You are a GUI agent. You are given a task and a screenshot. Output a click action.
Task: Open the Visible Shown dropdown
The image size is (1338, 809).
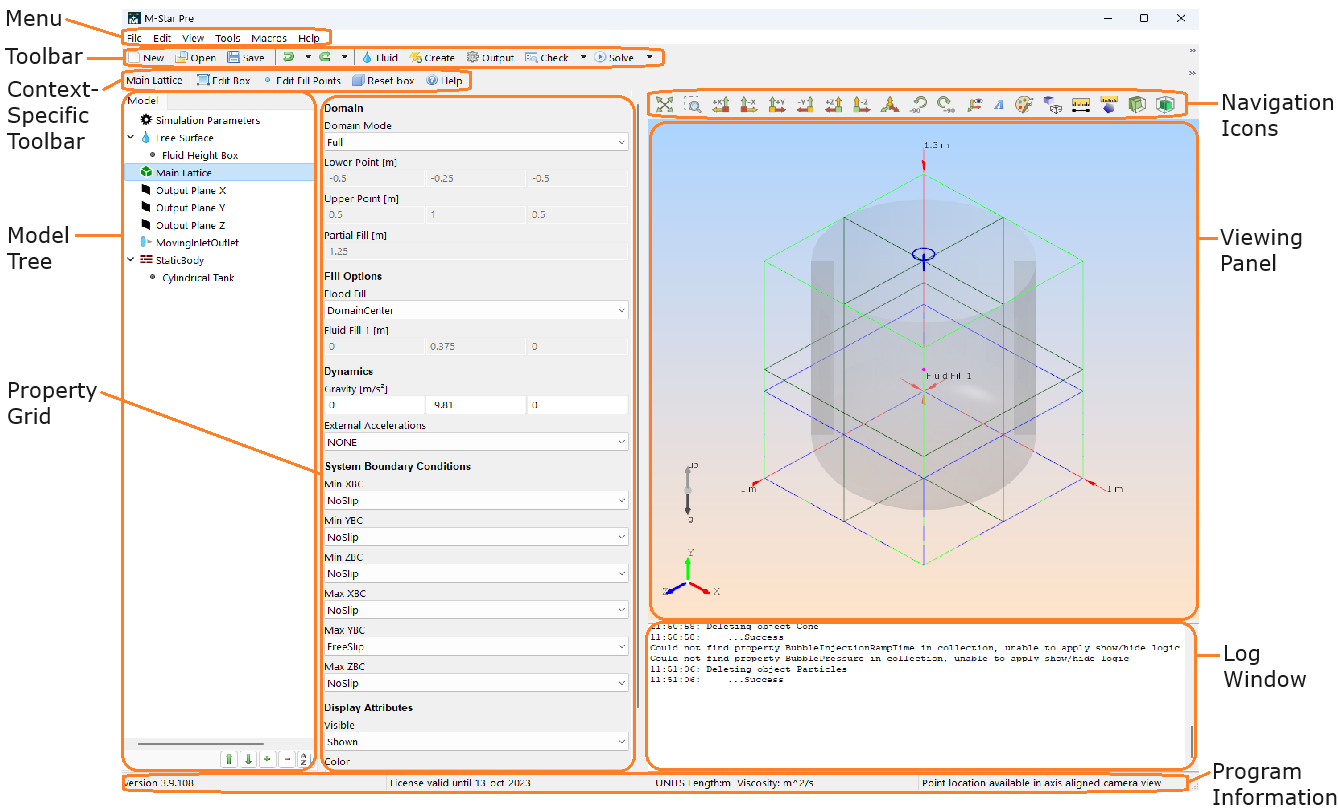point(476,742)
